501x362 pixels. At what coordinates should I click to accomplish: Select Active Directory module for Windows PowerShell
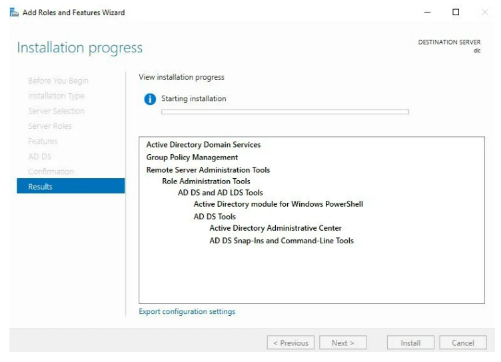click(x=278, y=204)
